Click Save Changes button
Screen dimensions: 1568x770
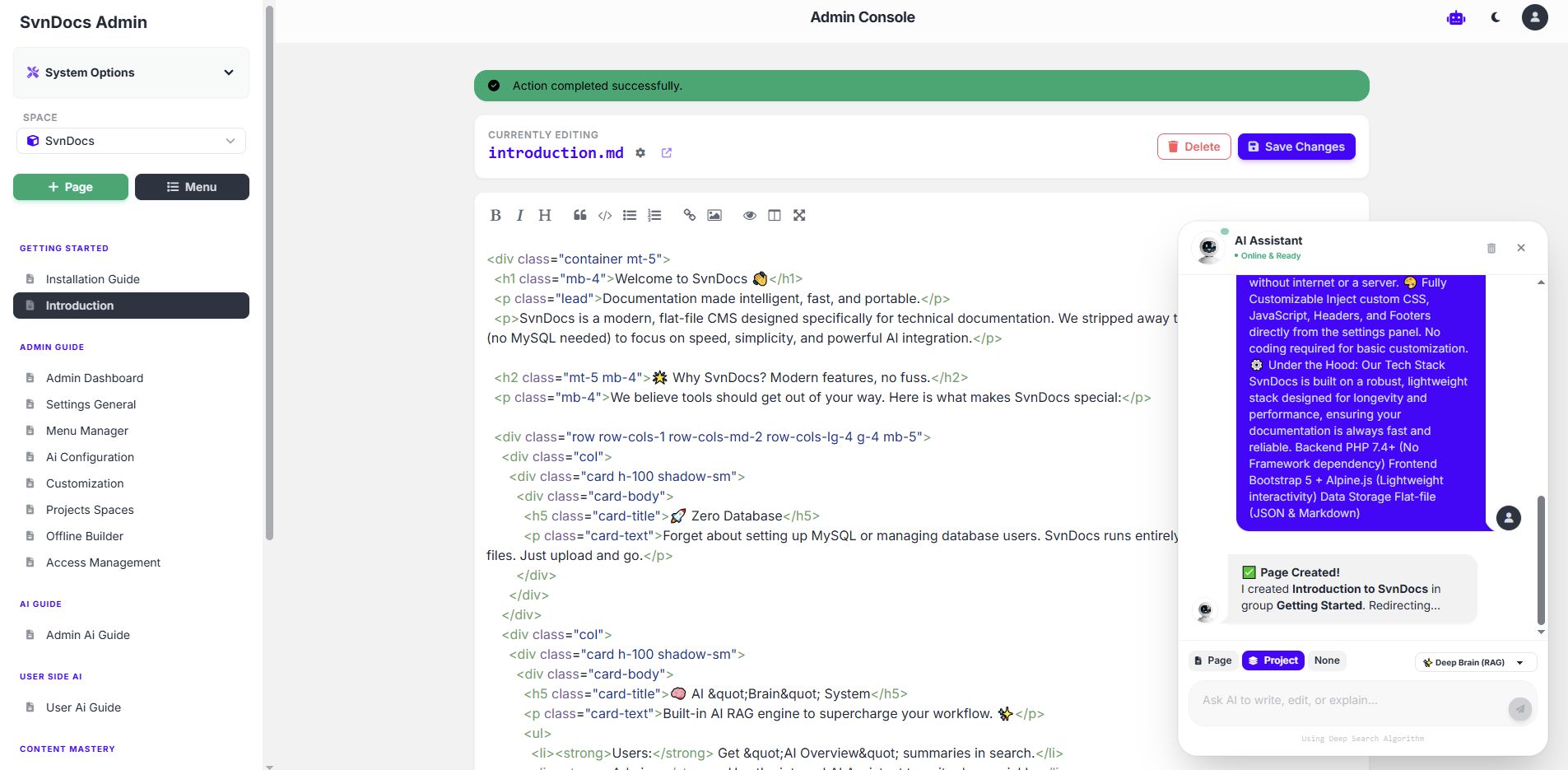1296,147
